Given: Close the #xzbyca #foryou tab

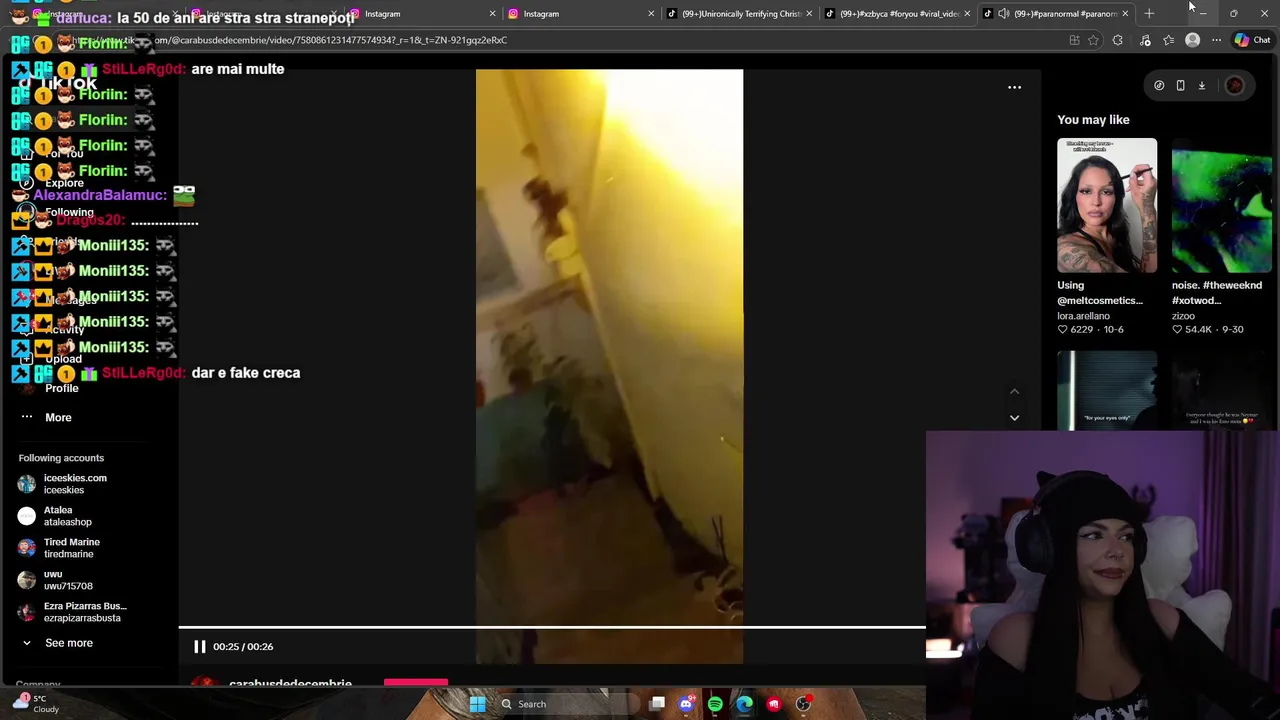Looking at the screenshot, I should [x=967, y=14].
